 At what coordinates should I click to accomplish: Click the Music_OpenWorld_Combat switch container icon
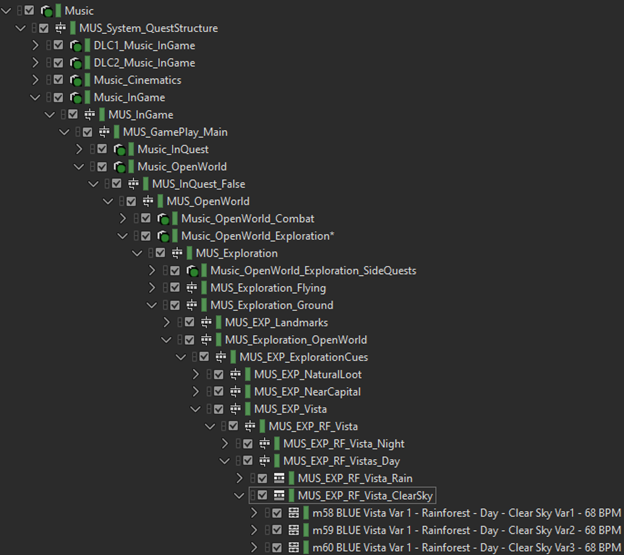pyautogui.click(x=162, y=218)
